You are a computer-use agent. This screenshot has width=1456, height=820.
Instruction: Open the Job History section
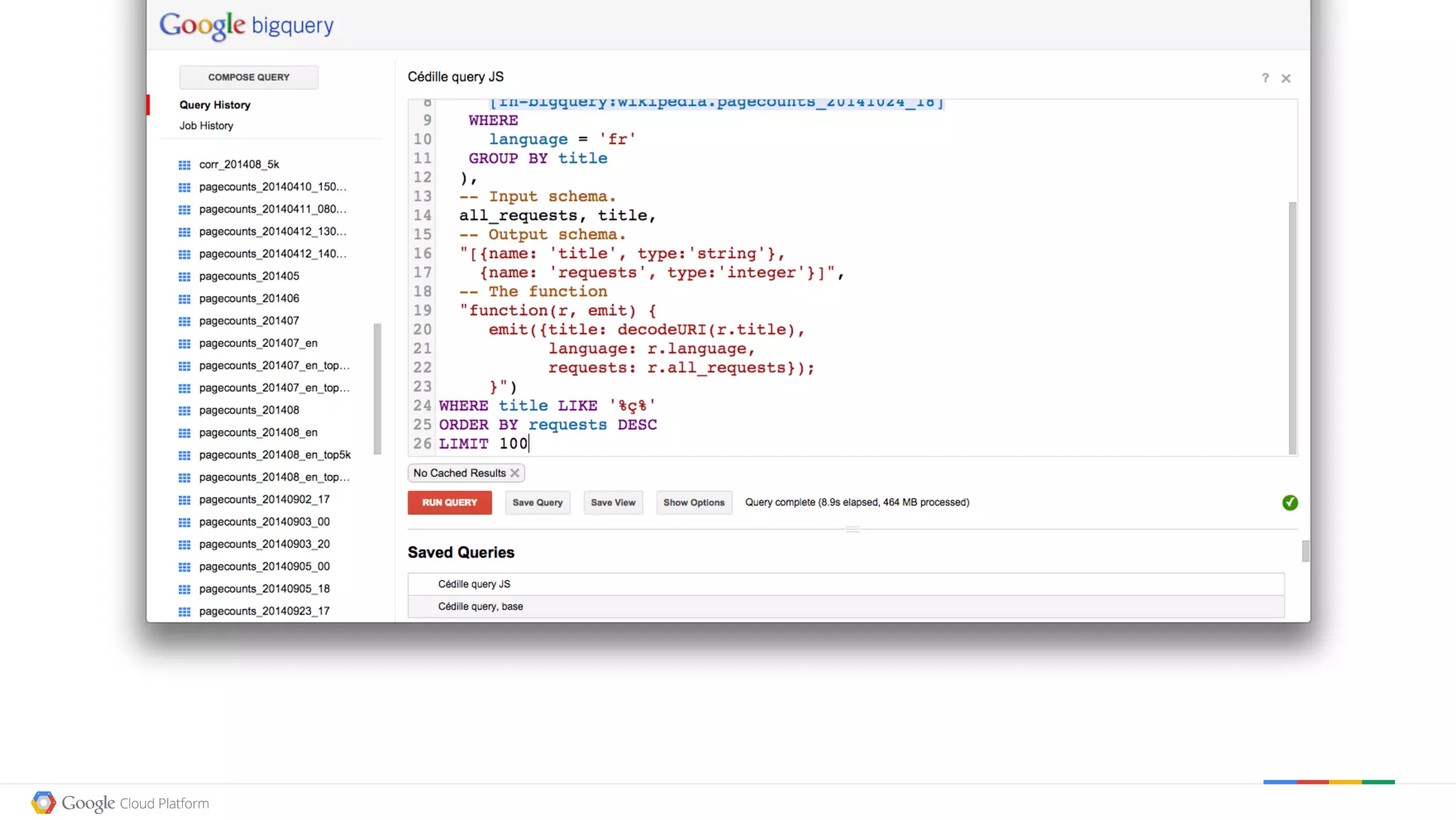pyautogui.click(x=206, y=126)
